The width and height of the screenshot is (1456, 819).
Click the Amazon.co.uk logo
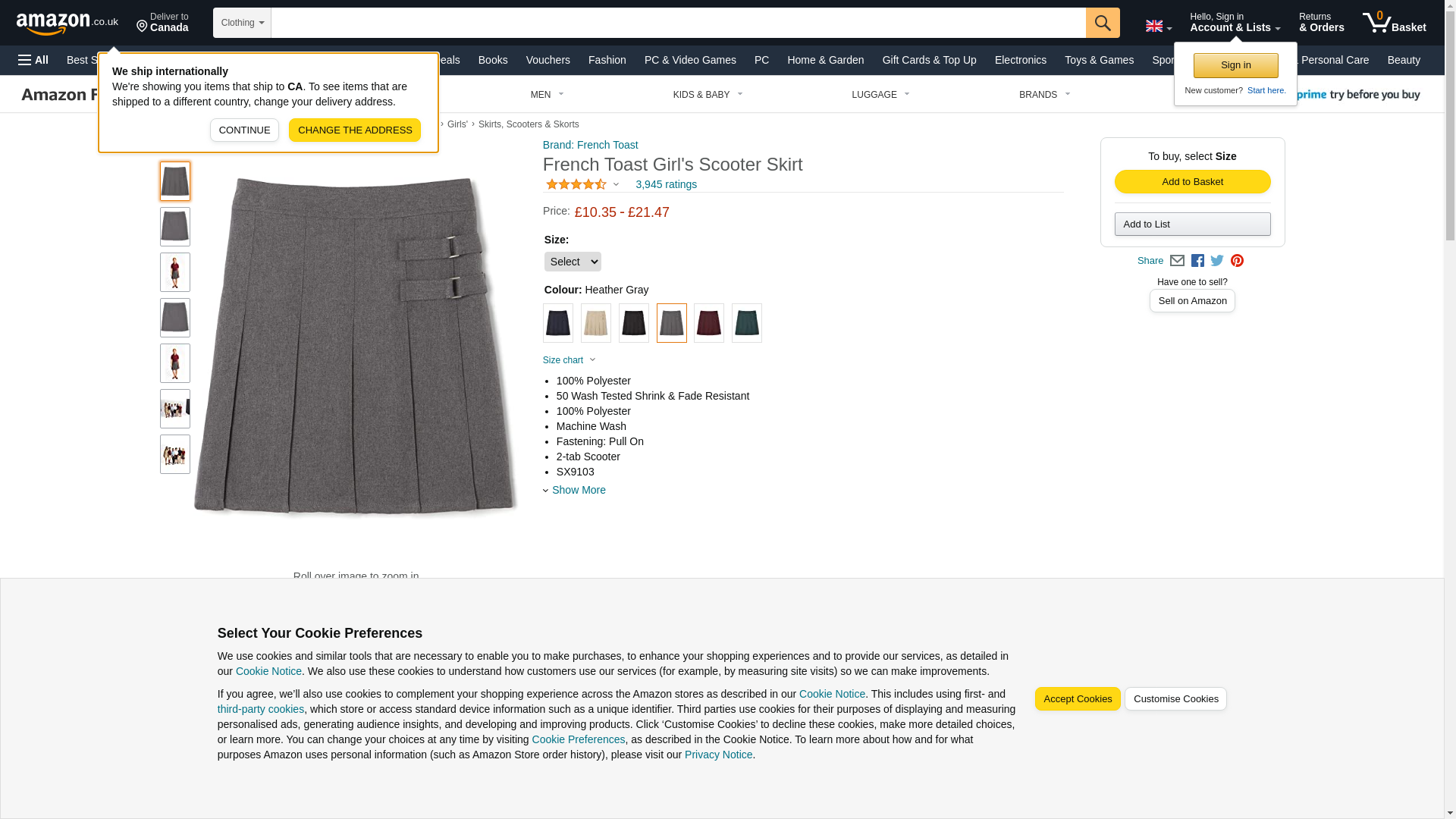67,23
